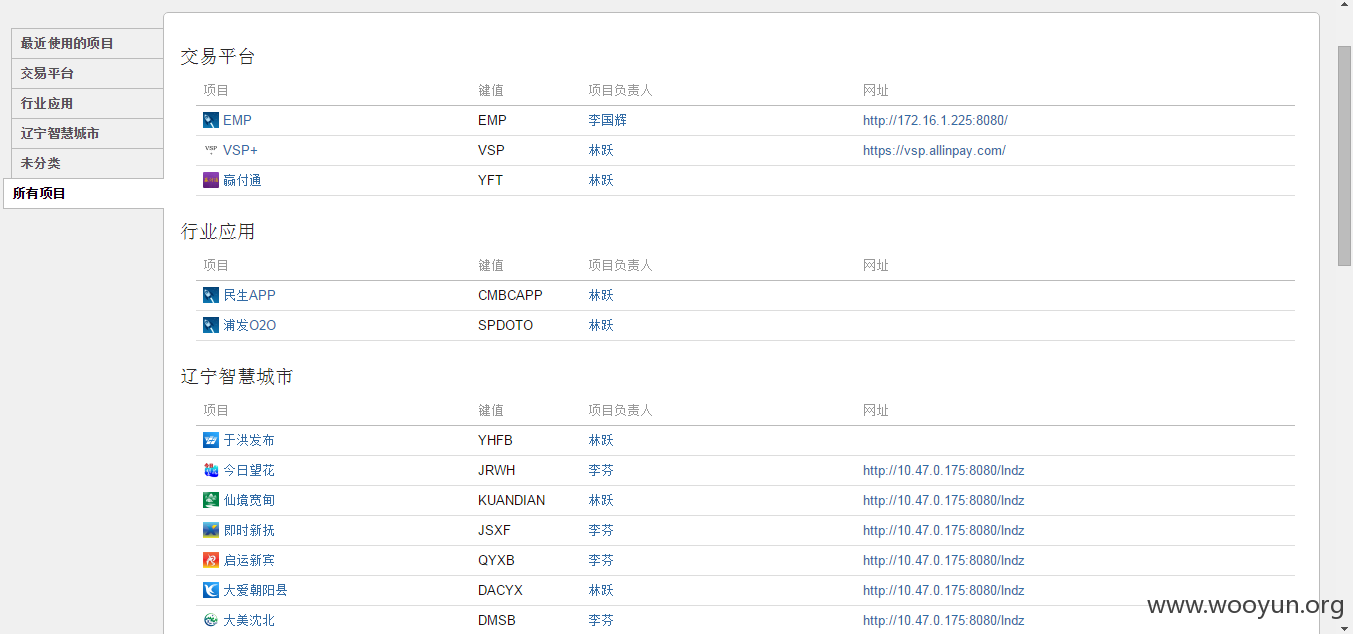The width and height of the screenshot is (1353, 634).
Task: Open URL https://vsp.allinpay.com/
Action: 934,150
